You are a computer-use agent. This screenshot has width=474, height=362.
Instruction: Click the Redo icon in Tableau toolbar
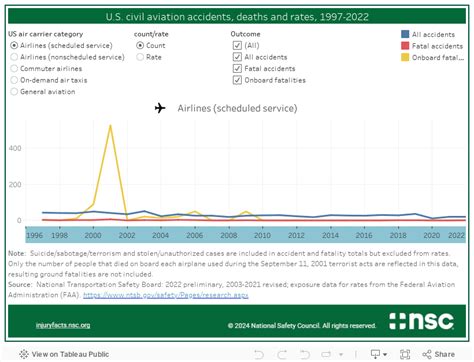coord(283,354)
